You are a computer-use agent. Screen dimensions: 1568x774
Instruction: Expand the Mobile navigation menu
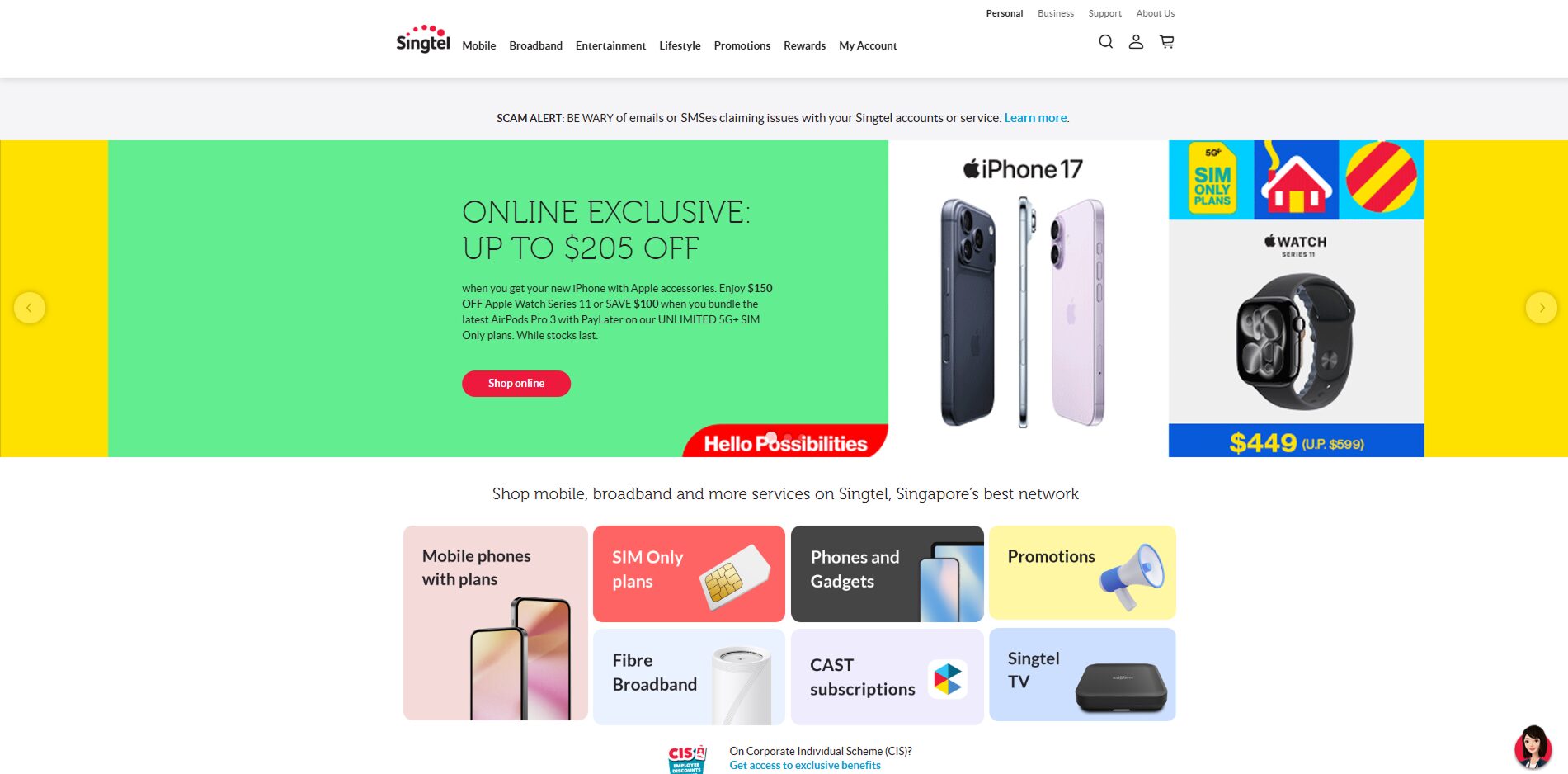[x=478, y=45]
